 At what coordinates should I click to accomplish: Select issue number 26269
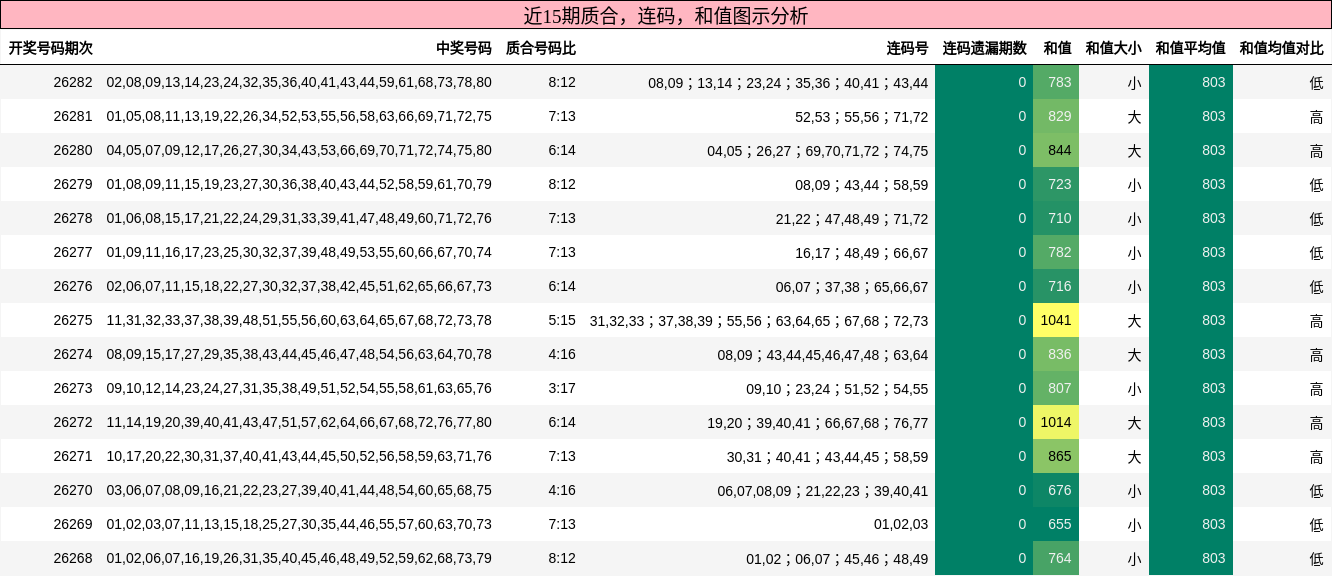point(73,524)
